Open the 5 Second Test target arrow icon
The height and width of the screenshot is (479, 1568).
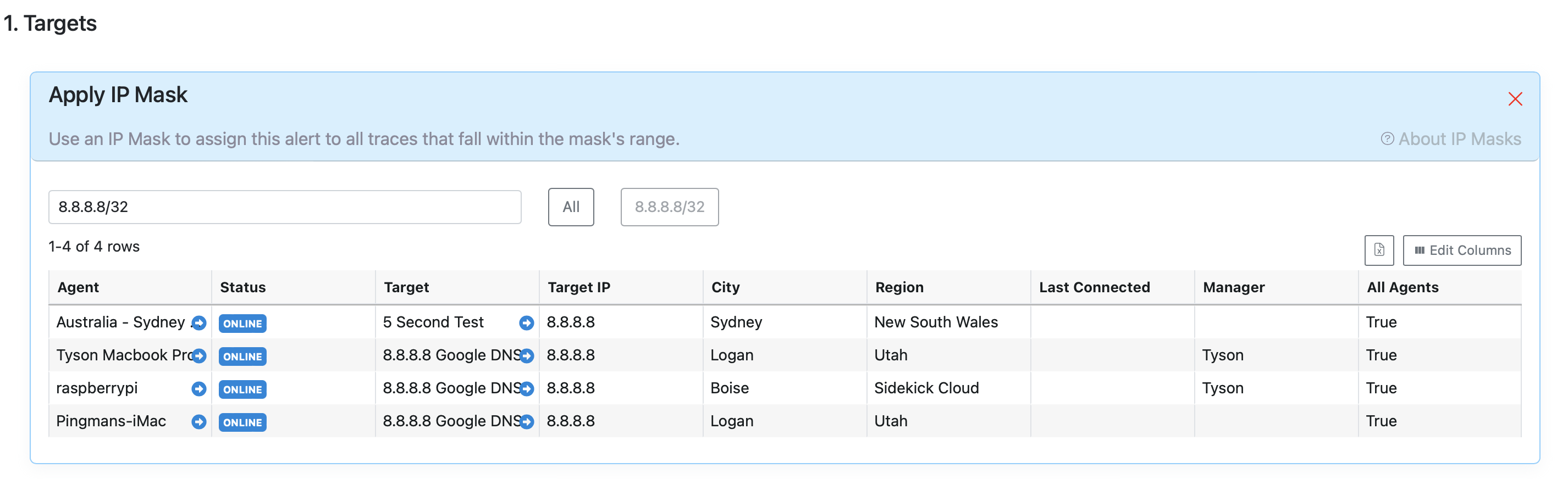pyautogui.click(x=527, y=323)
